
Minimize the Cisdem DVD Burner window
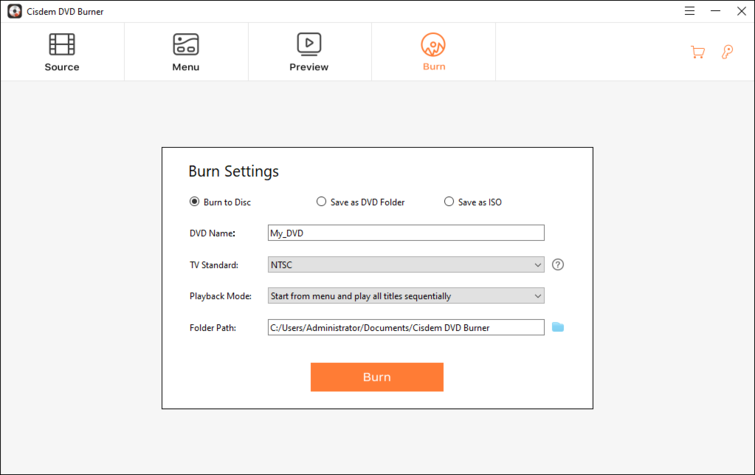coord(716,11)
